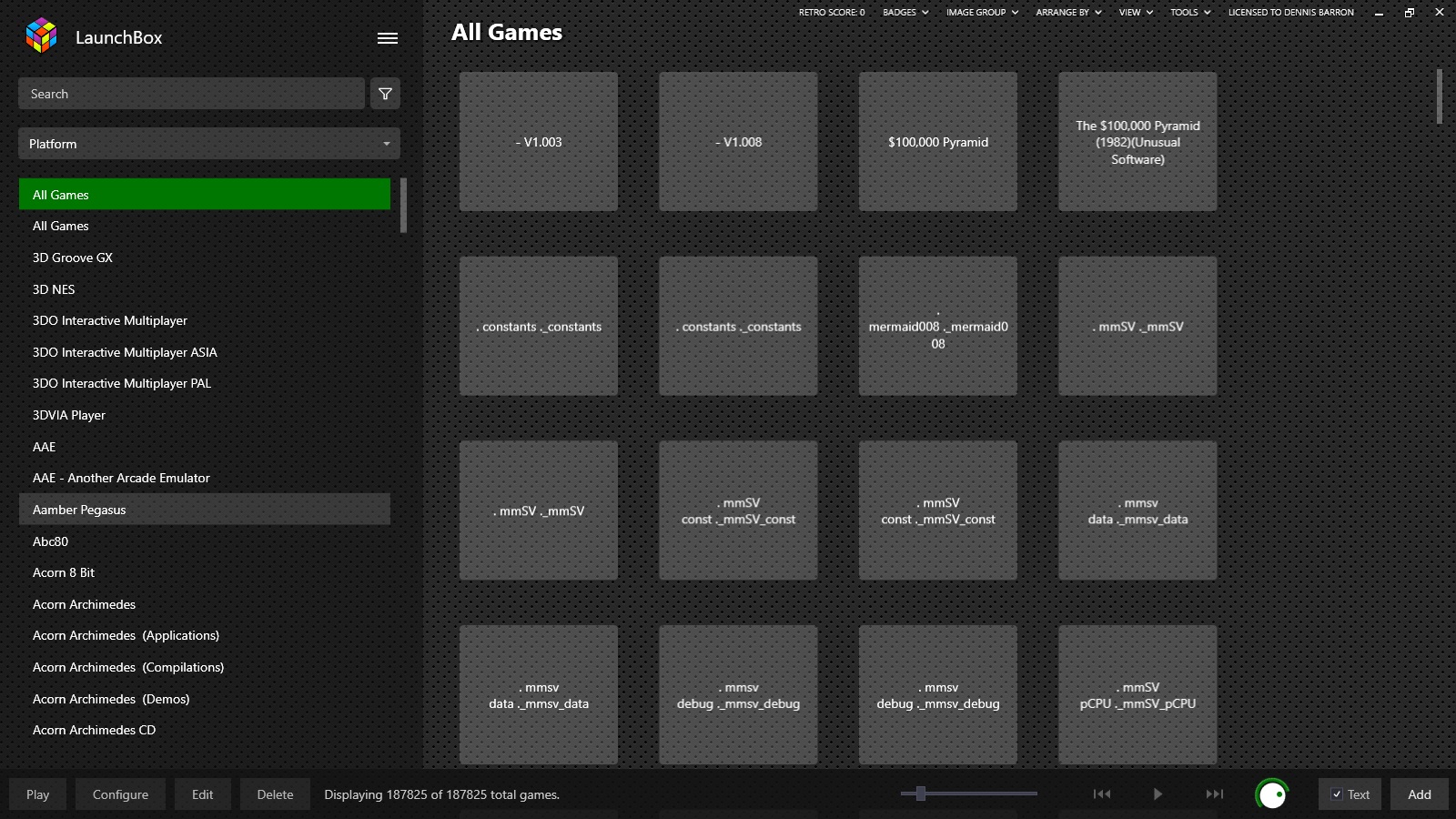The height and width of the screenshot is (819, 1456).
Task: Skip to next track in music controls
Action: point(1215,794)
